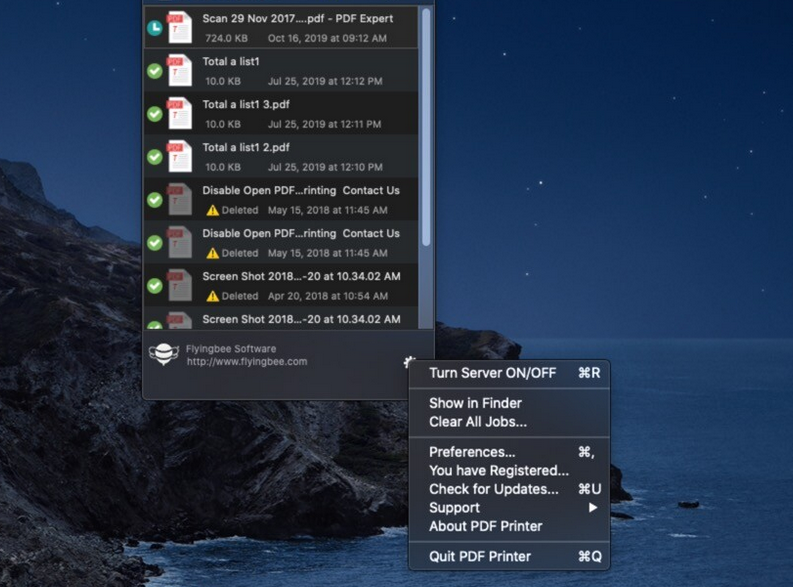The width and height of the screenshot is (793, 587).
Task: Click the Apr 20, 2018 at 10:54 AM timestamp
Action: (328, 296)
